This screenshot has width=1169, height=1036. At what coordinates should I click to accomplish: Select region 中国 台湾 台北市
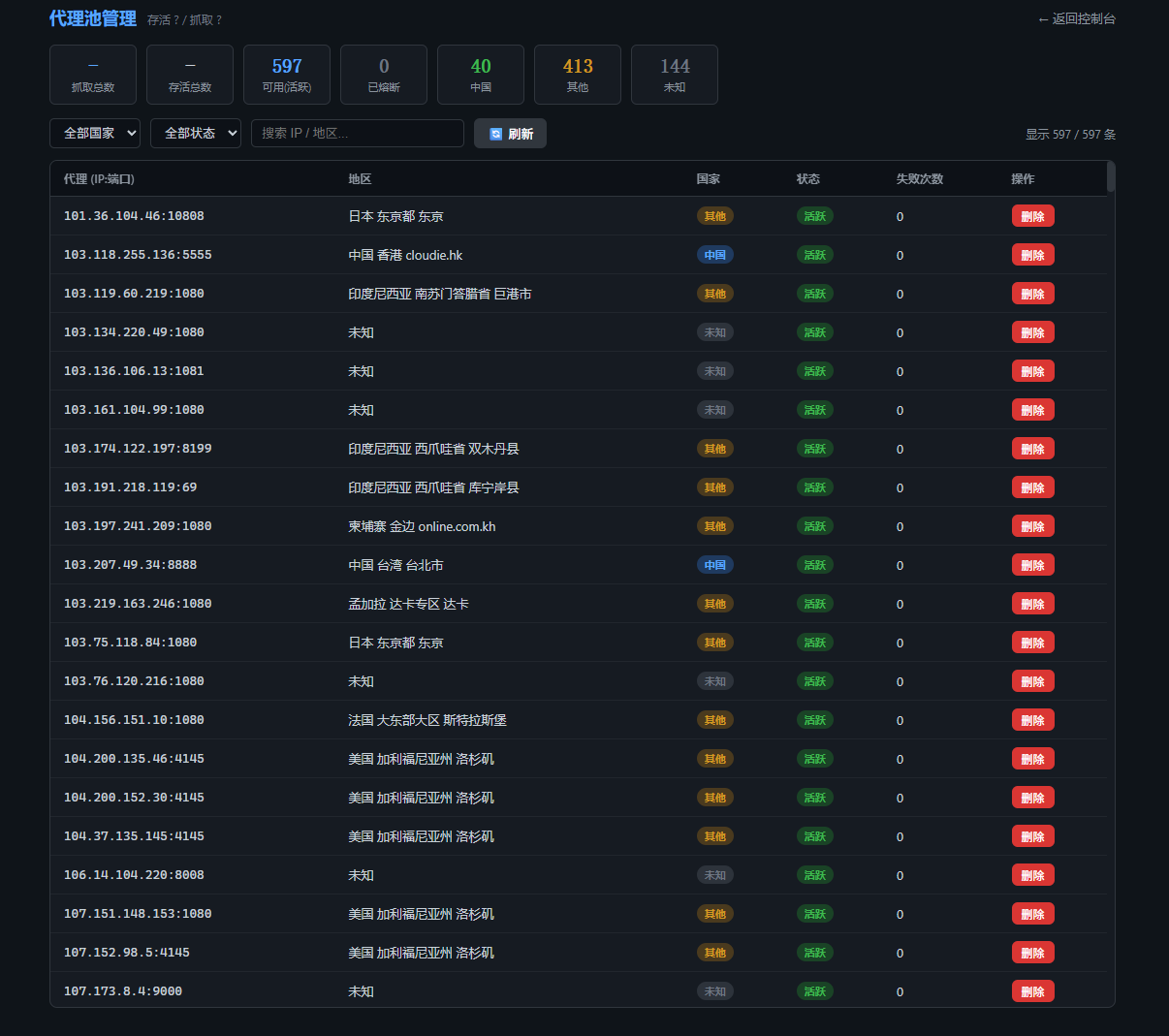396,565
